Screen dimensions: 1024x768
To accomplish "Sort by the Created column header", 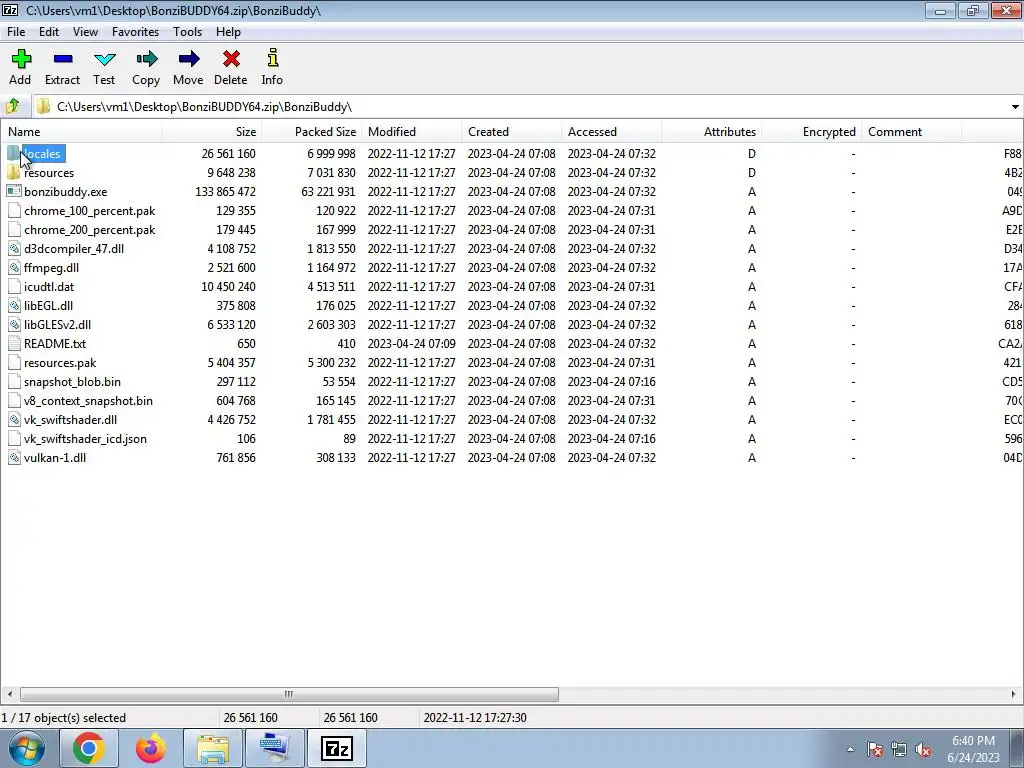I will pyautogui.click(x=511, y=131).
